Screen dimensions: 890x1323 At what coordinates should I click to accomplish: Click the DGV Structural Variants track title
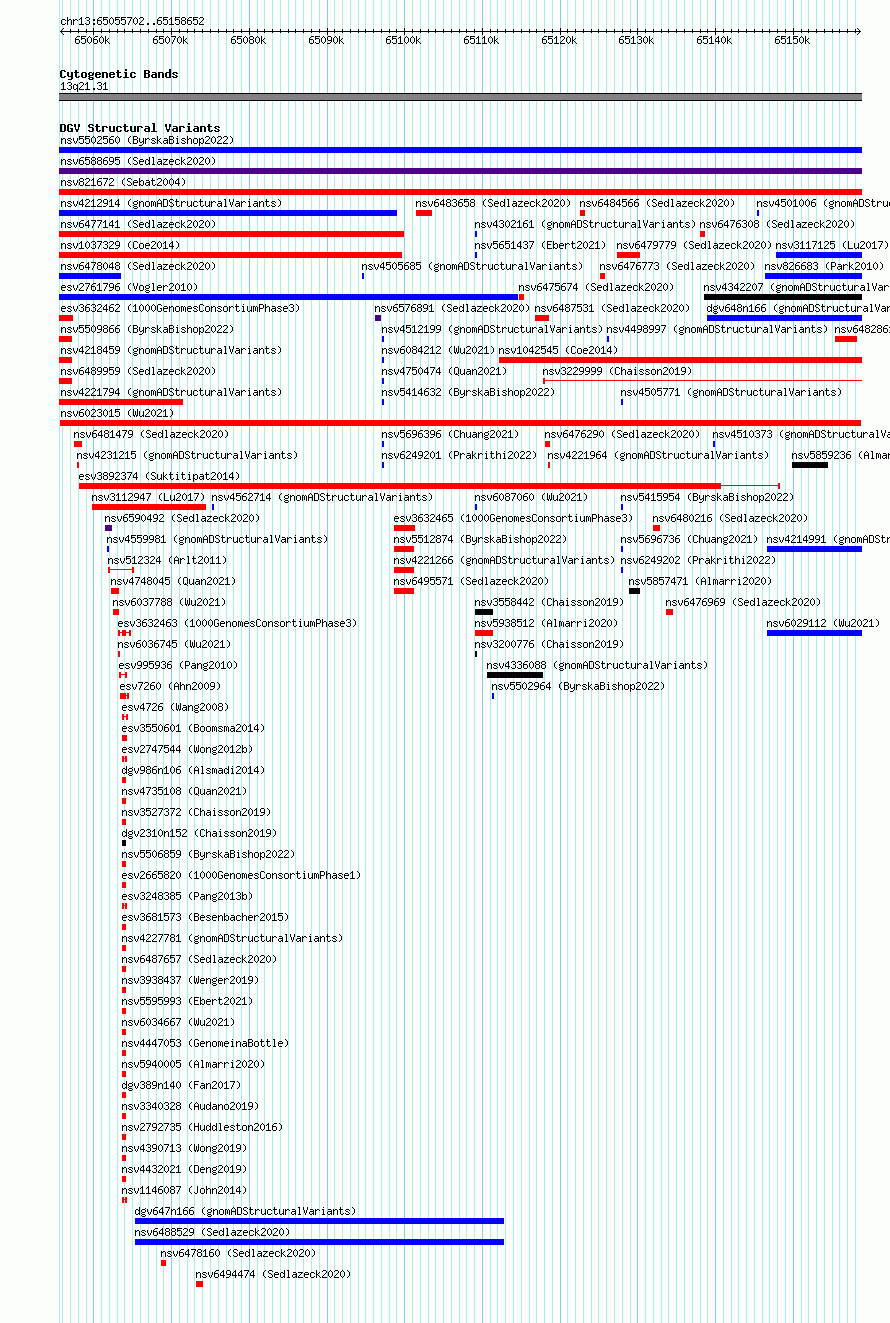pos(140,128)
